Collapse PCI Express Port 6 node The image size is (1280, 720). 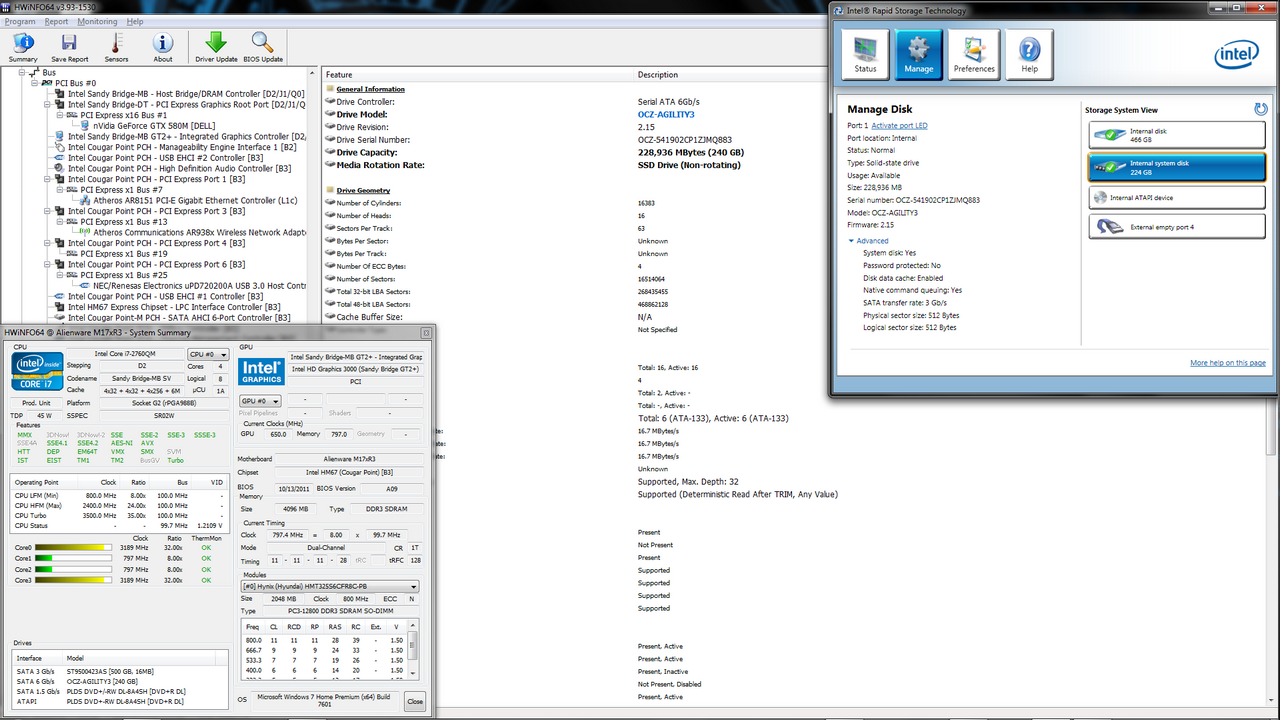pyautogui.click(x=47, y=264)
